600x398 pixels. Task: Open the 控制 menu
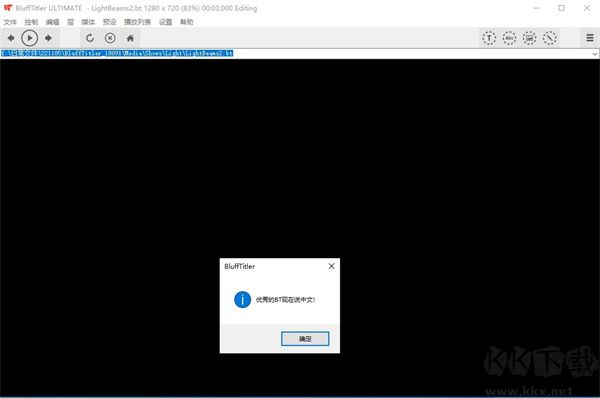coord(31,22)
